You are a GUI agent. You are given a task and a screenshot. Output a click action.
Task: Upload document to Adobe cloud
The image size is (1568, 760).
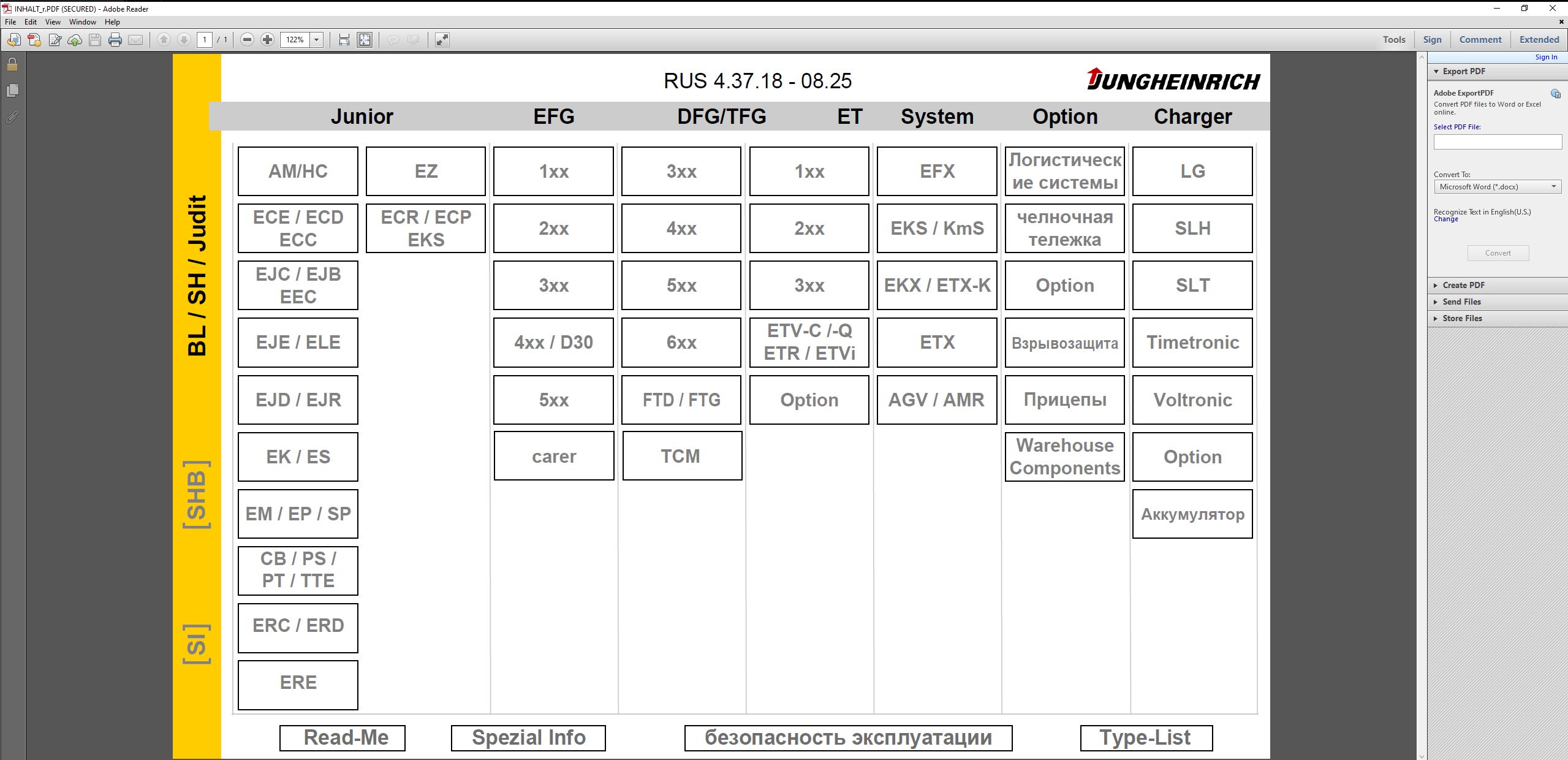(x=74, y=40)
